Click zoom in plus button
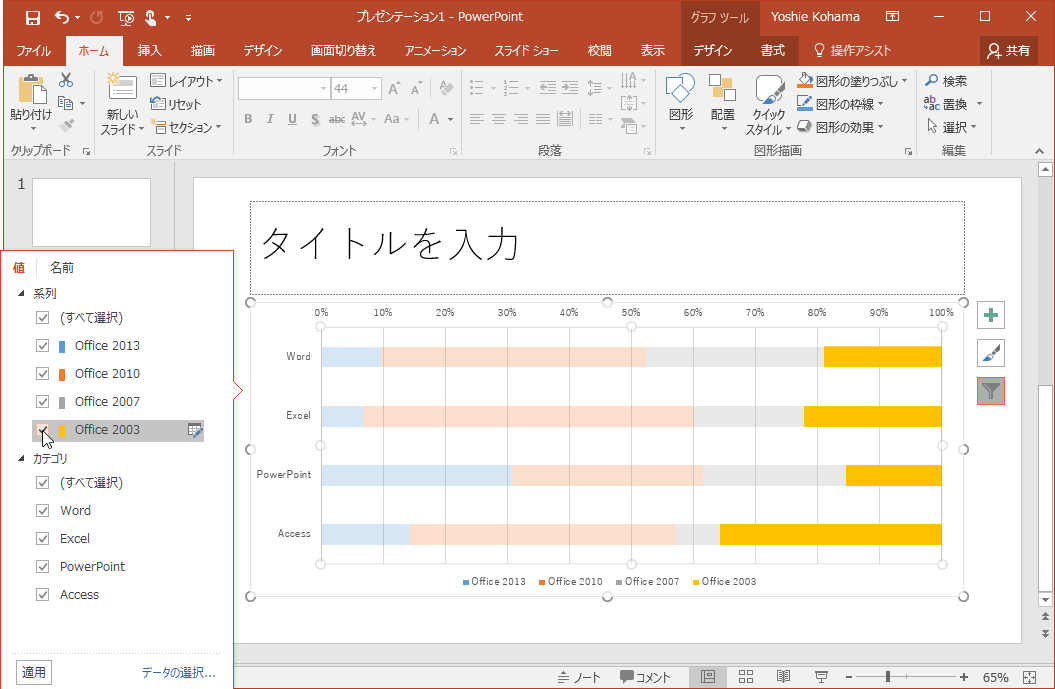The image size is (1055, 689). pos(964,677)
